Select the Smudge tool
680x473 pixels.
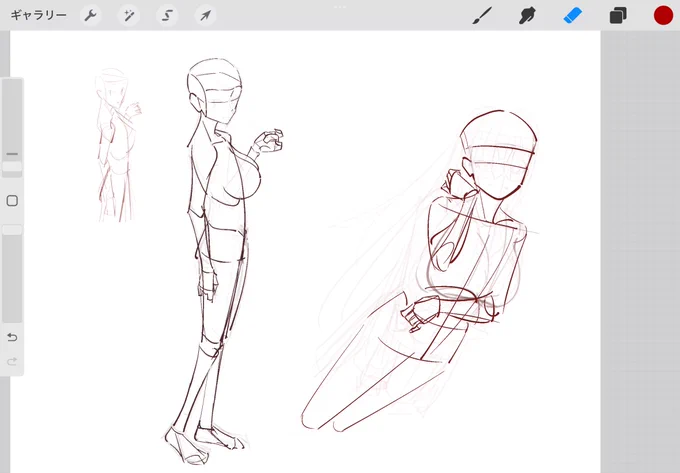pyautogui.click(x=527, y=16)
